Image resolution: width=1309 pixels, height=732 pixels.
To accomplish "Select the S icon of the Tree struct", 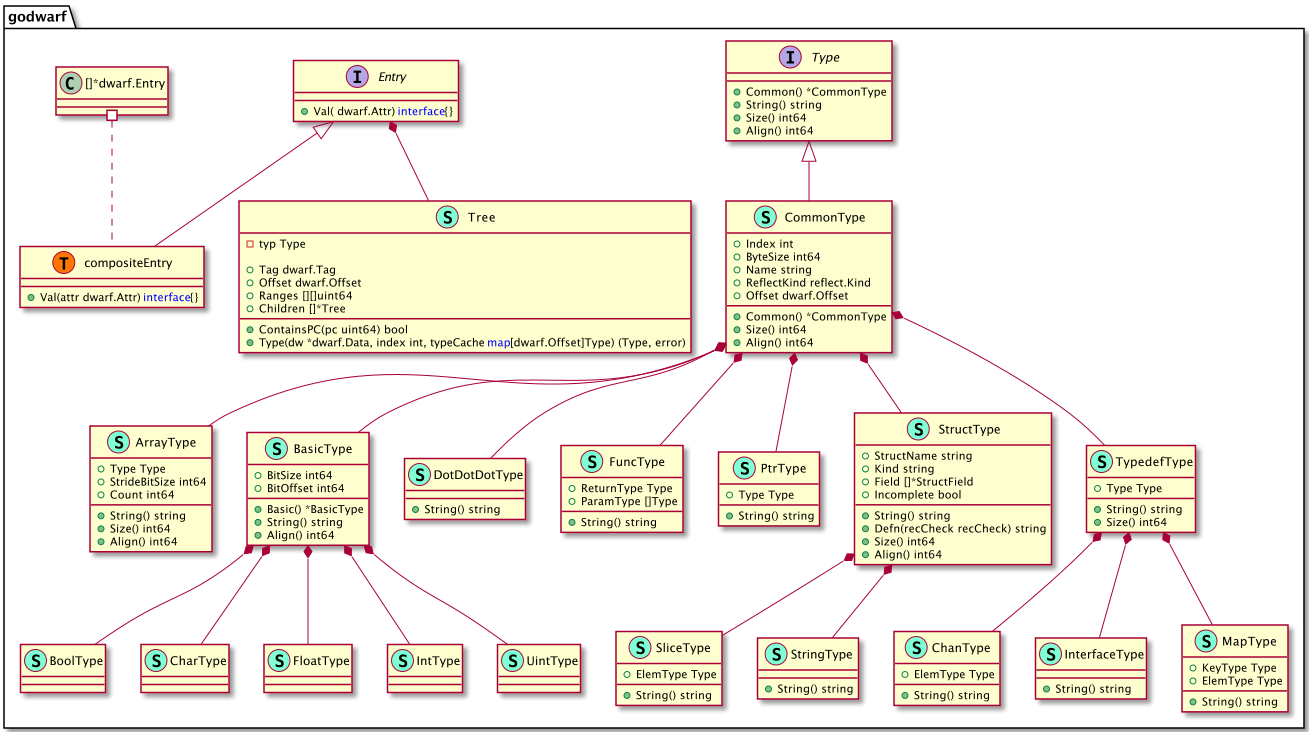I will point(447,217).
